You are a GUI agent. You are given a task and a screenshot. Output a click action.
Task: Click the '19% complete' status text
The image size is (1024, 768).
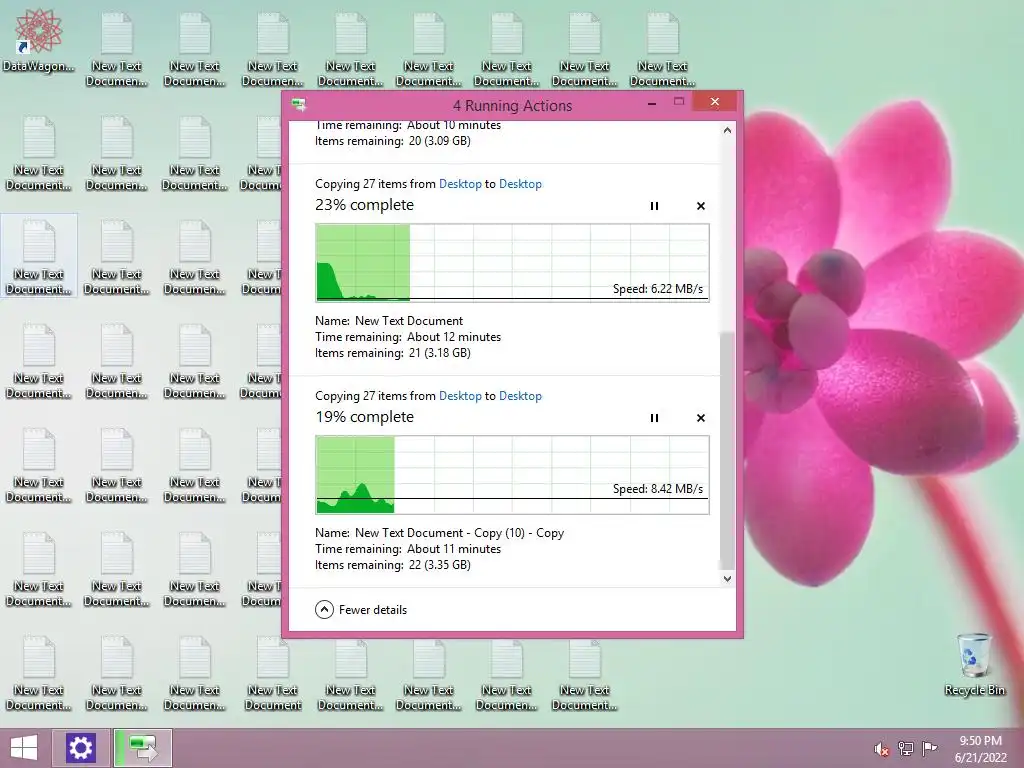click(x=364, y=417)
